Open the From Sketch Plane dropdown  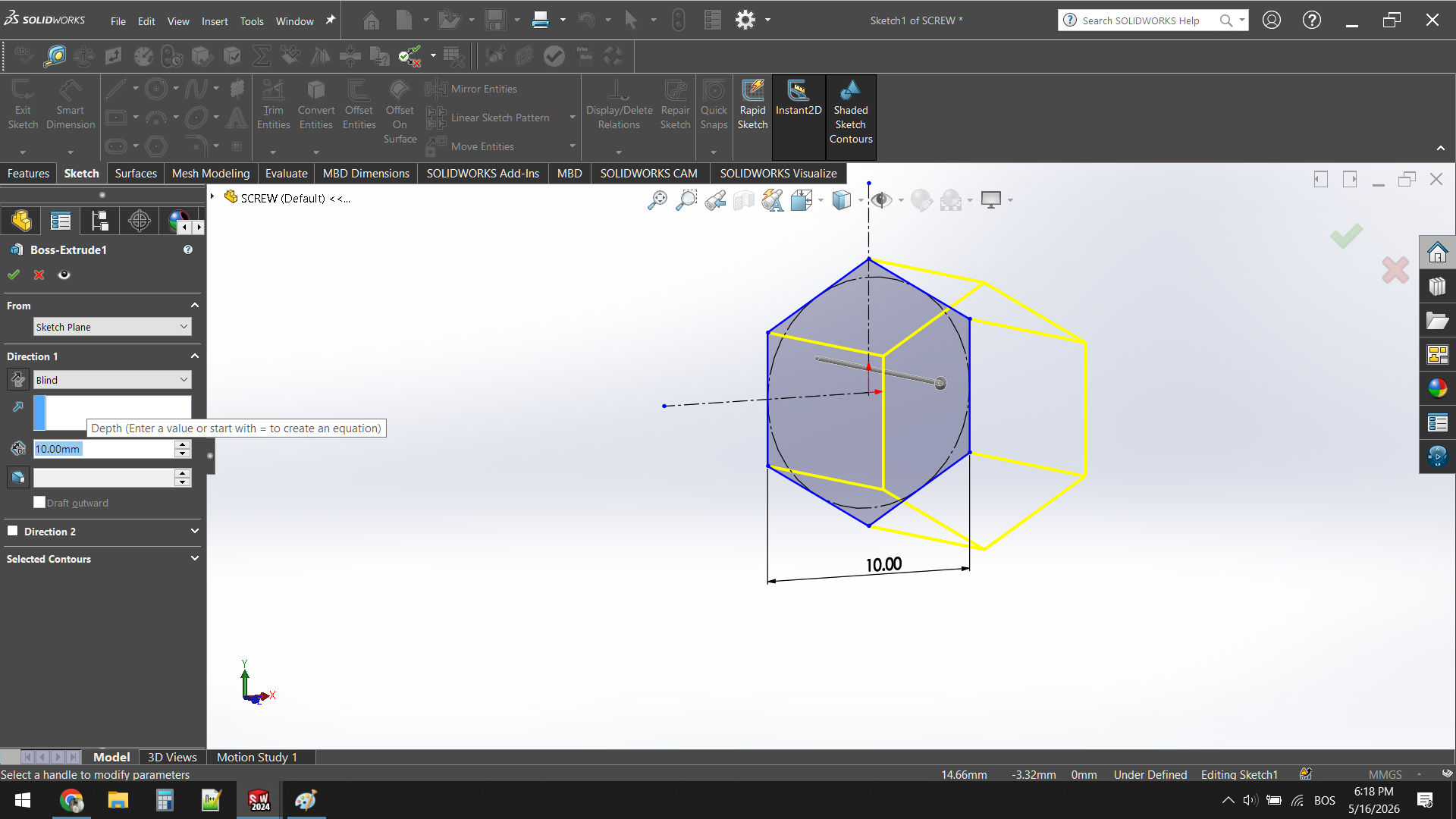112,327
